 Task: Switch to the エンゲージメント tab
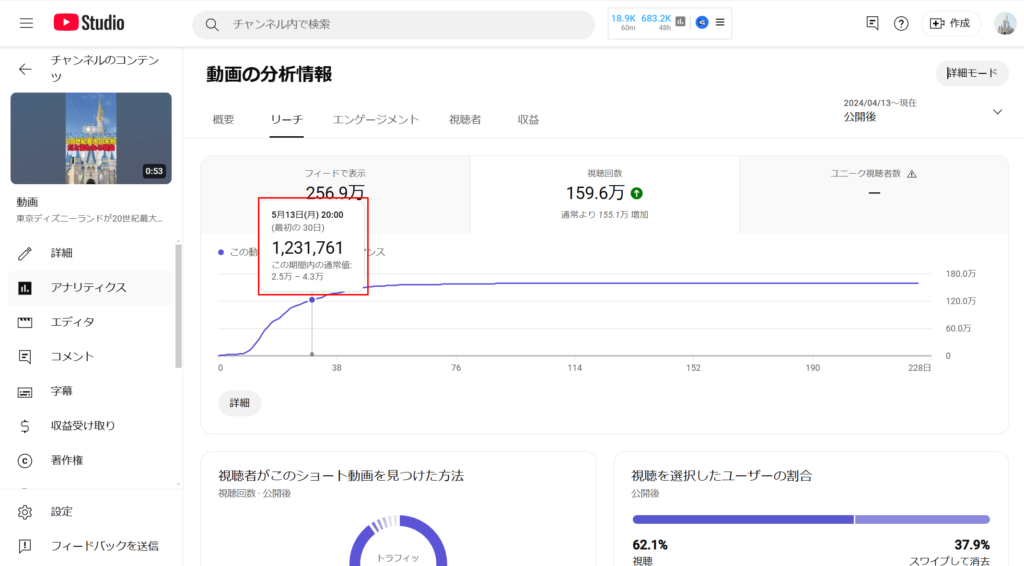(x=375, y=120)
